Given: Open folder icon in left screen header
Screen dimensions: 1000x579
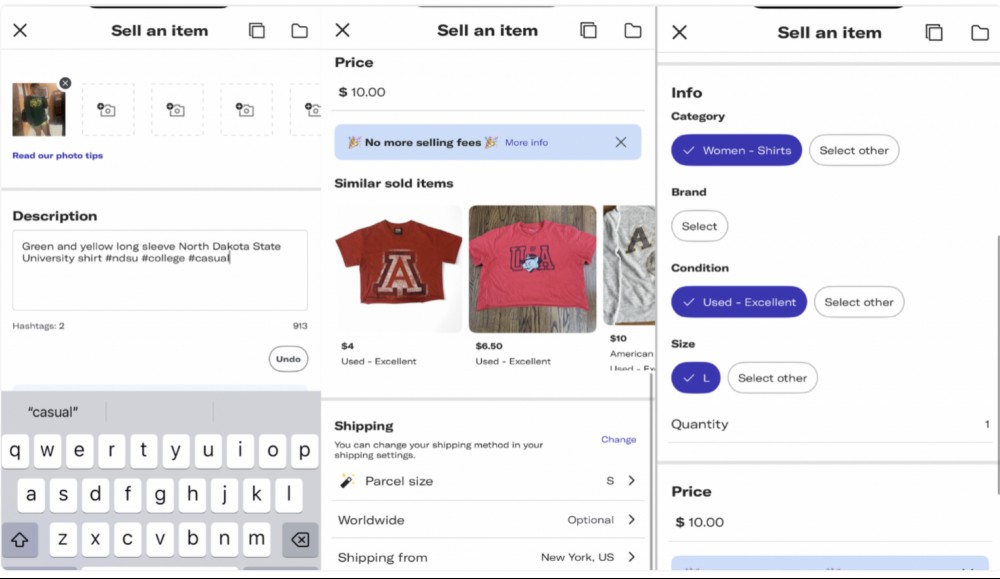Looking at the screenshot, I should [299, 31].
